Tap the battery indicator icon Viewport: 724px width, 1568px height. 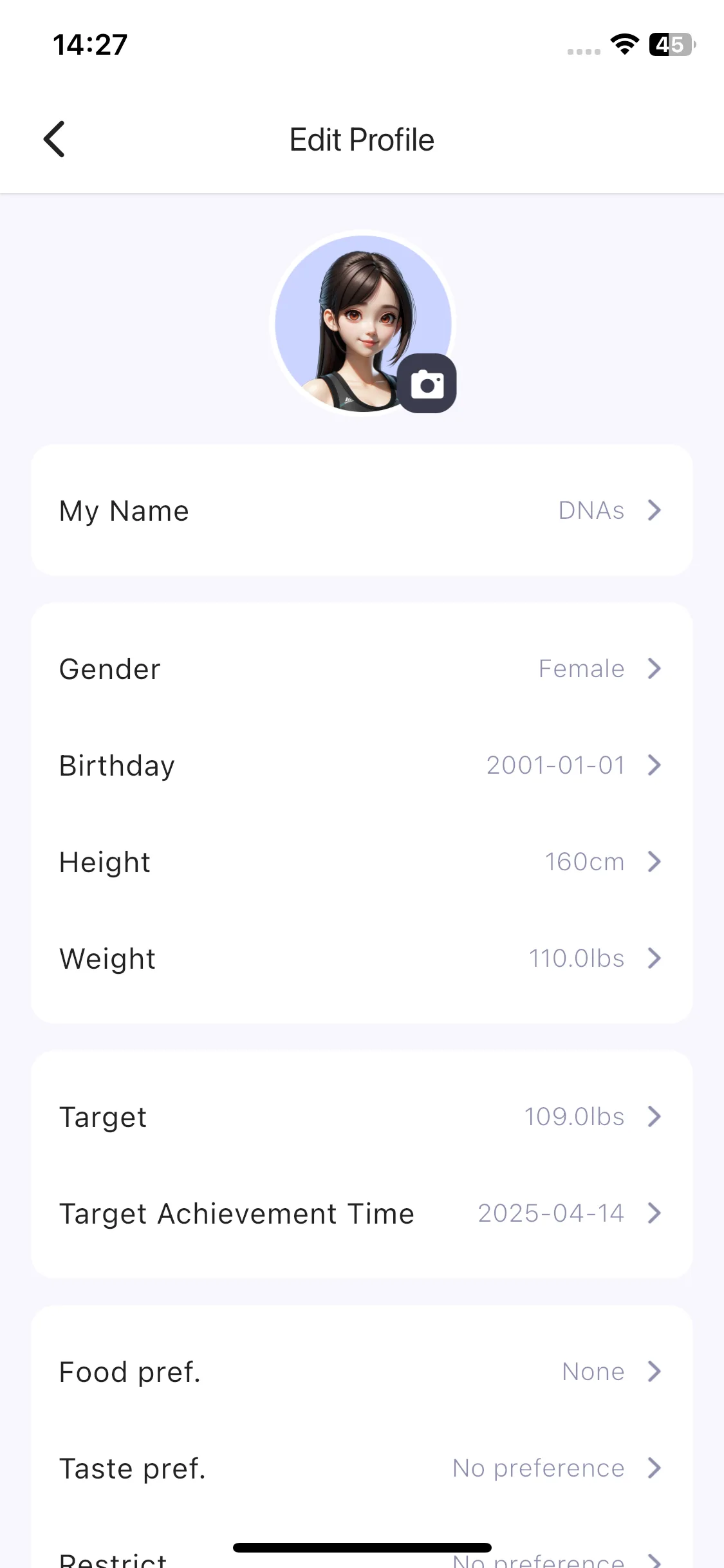(x=672, y=44)
